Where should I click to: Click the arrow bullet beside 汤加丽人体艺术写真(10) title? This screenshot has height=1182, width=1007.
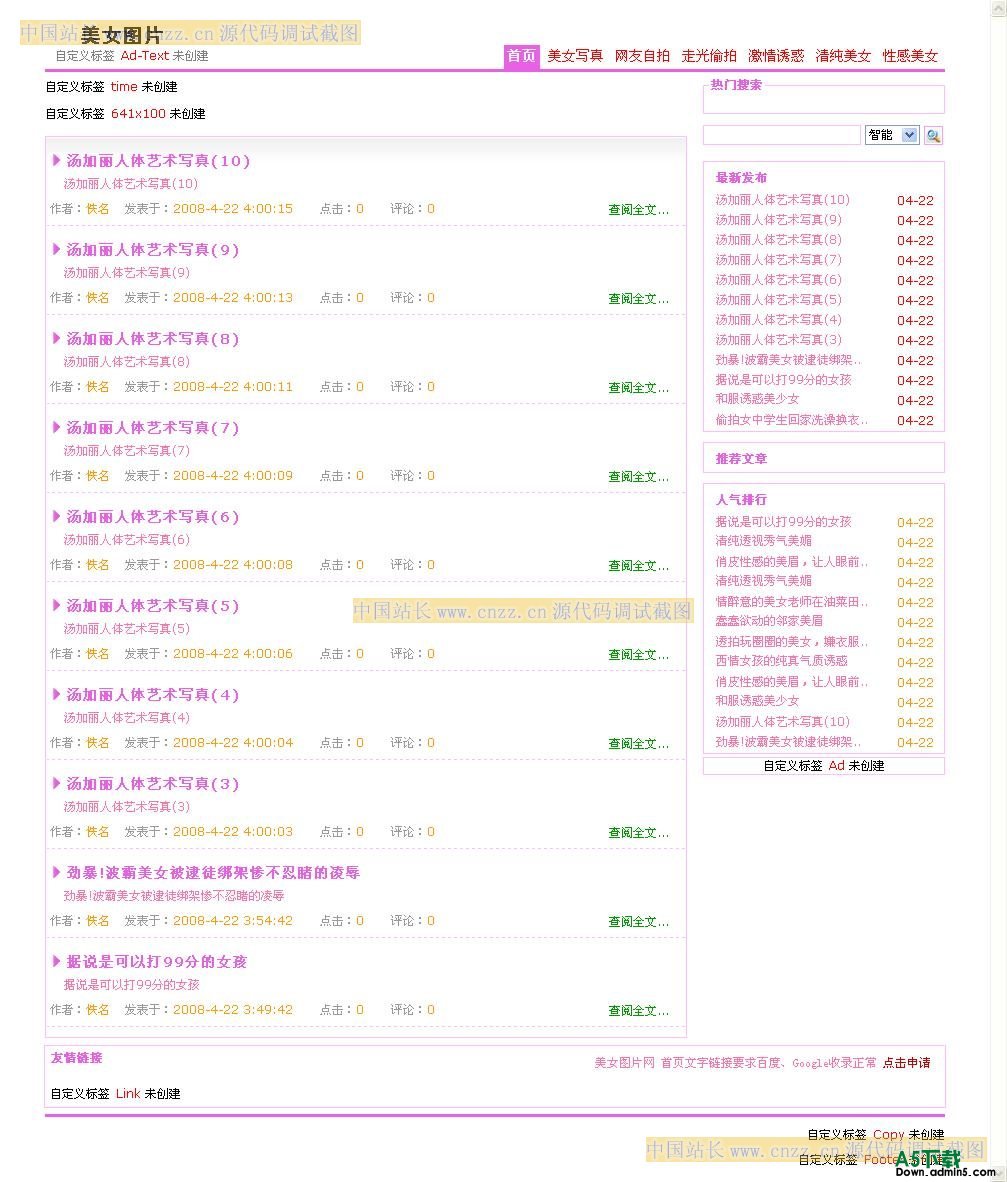pos(57,160)
